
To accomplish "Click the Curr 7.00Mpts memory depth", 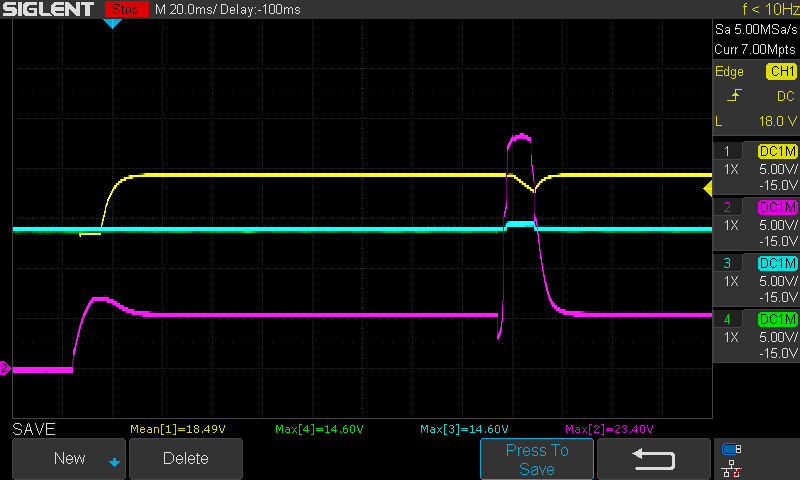I will click(755, 49).
